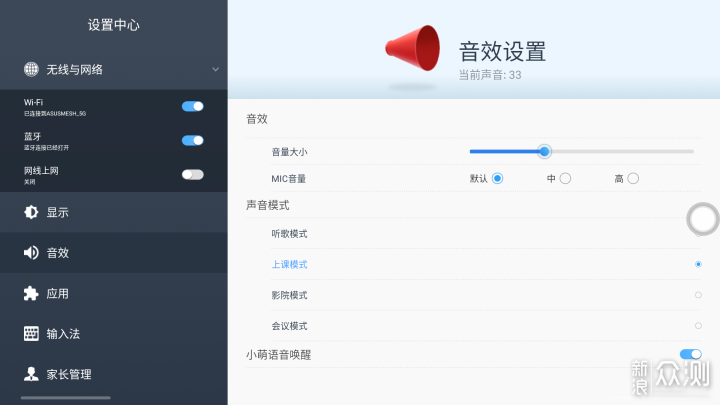Click the Wi-Fi connected network name text
The height and width of the screenshot is (405, 720).
55,113
